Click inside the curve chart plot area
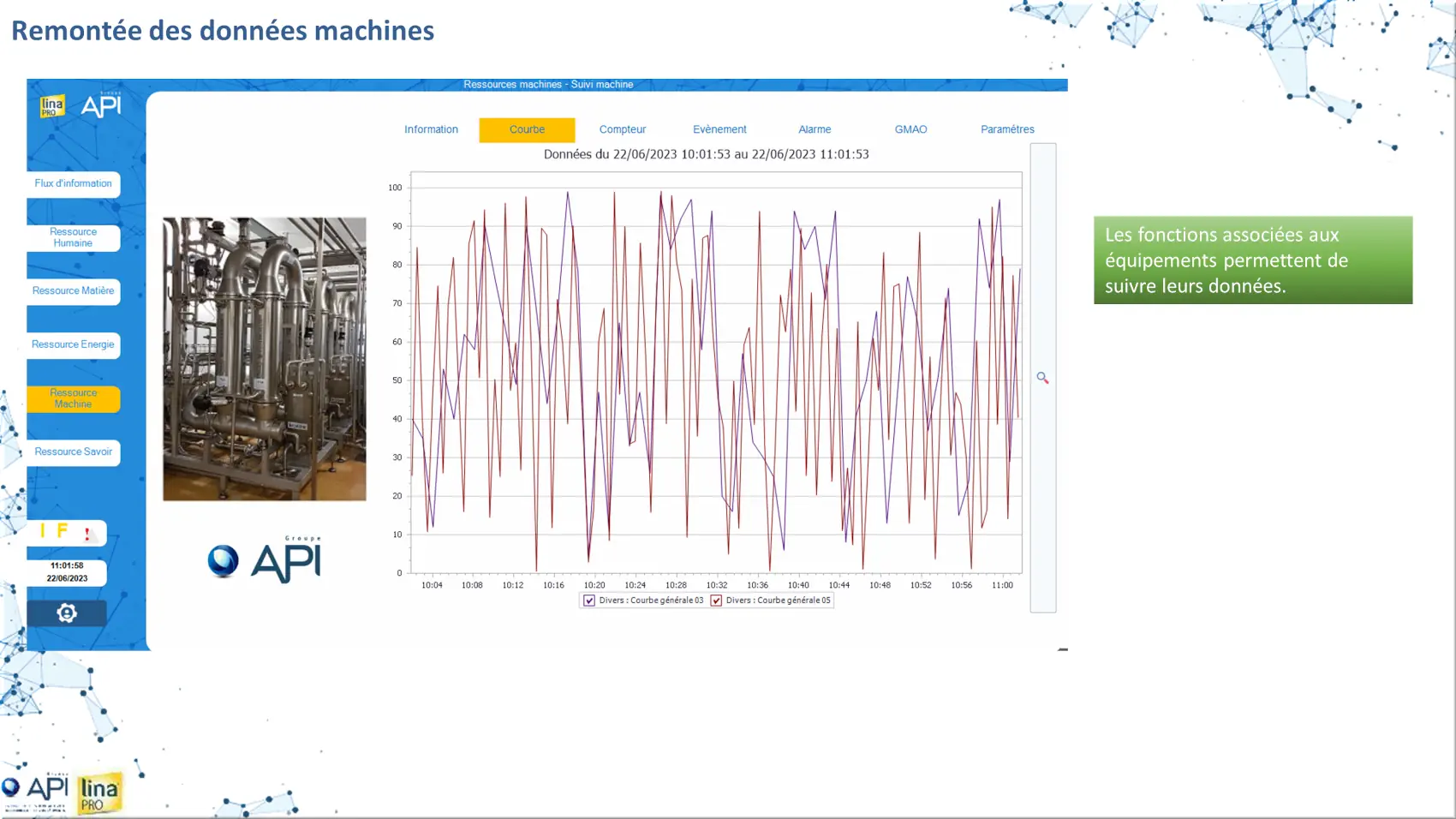This screenshot has width=1456, height=819. (x=716, y=373)
